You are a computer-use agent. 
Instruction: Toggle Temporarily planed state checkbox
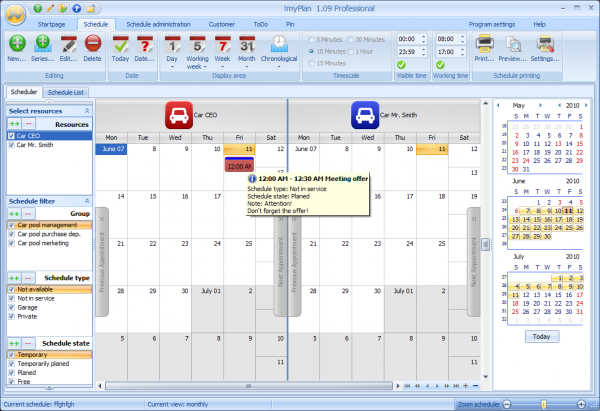coord(11,364)
